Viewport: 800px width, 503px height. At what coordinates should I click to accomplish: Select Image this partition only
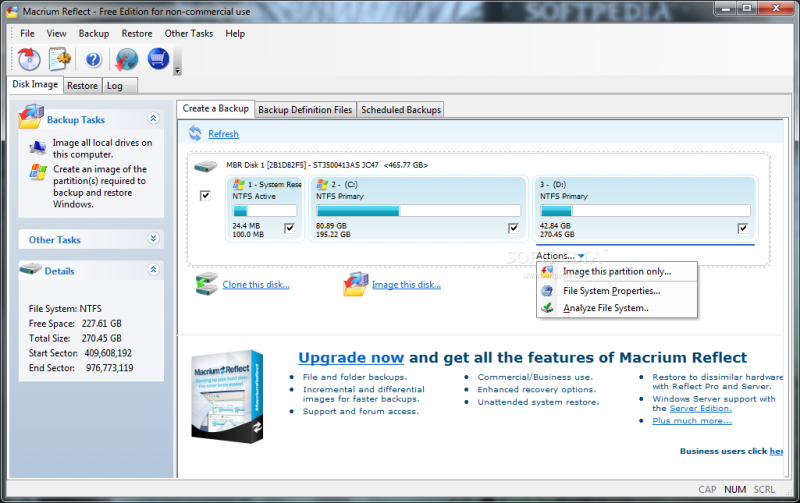(616, 271)
